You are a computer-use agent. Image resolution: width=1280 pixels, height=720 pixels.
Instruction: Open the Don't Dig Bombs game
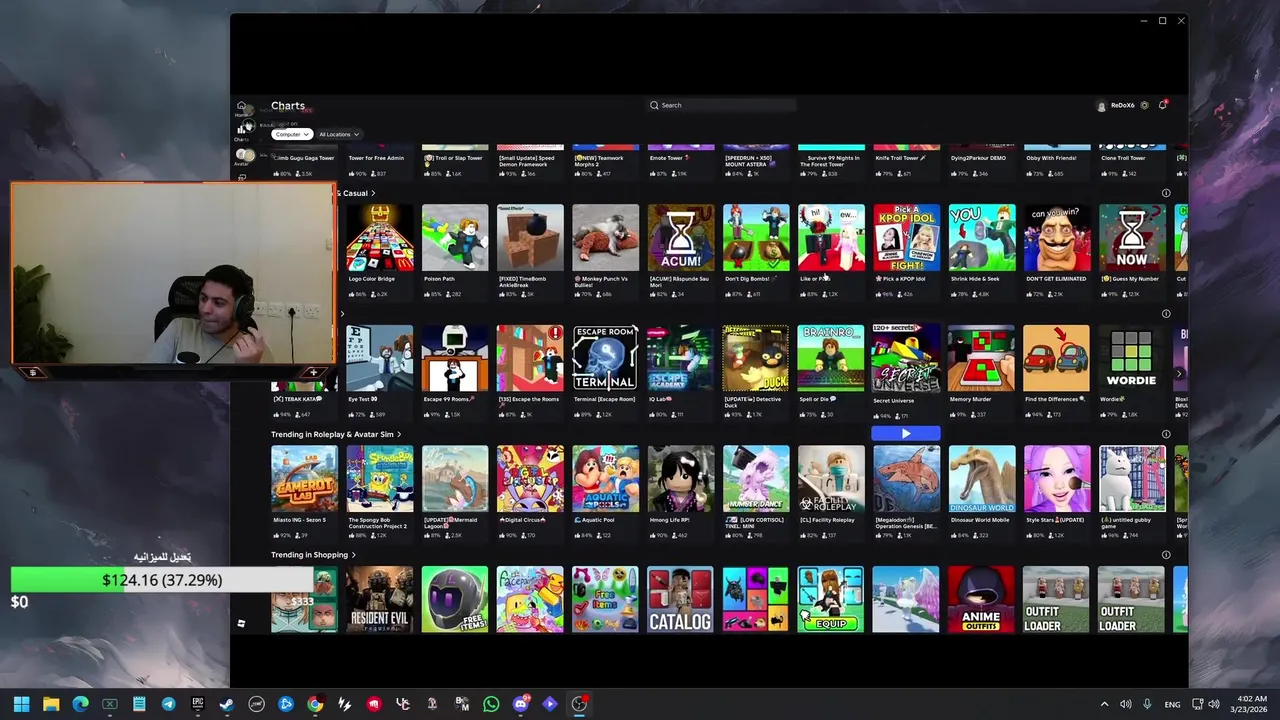click(x=756, y=238)
